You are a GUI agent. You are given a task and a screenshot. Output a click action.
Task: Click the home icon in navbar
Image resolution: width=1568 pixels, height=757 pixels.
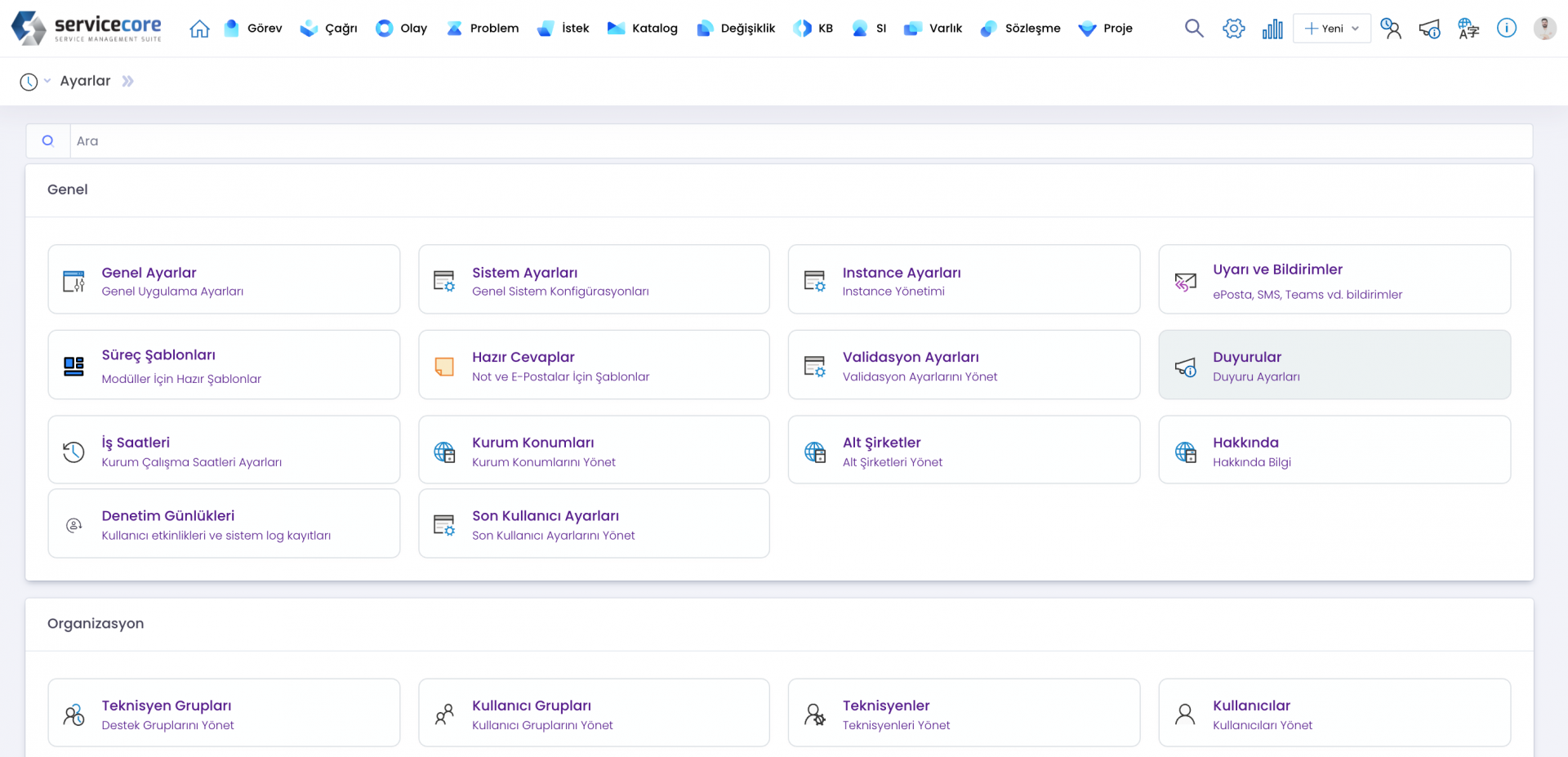pyautogui.click(x=199, y=29)
